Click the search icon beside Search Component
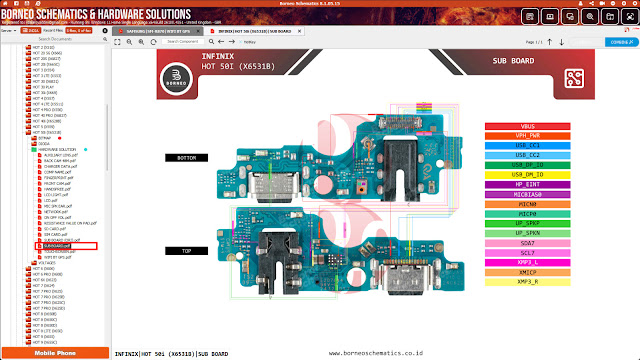Image resolution: width=640 pixels, height=360 pixels. (x=211, y=42)
